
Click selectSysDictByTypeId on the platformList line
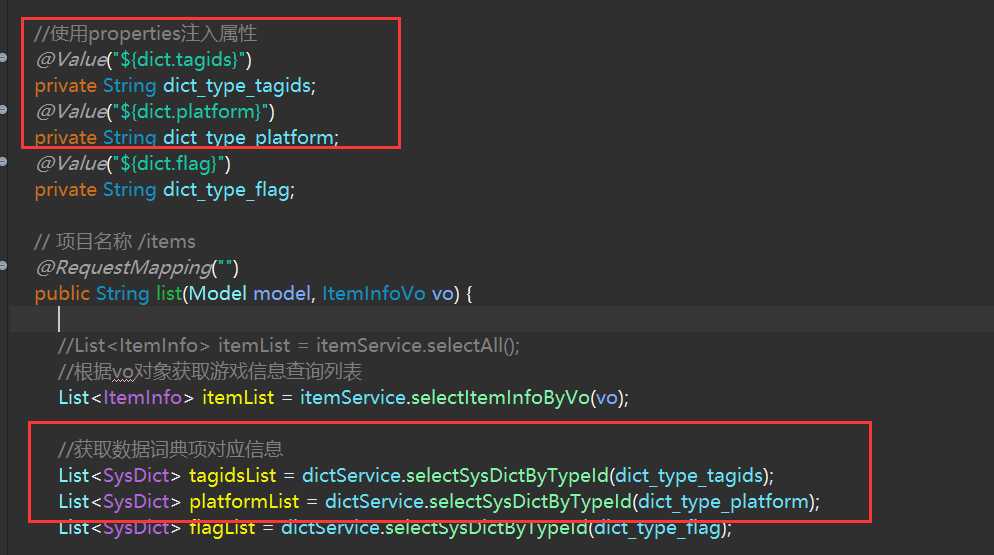coord(531,502)
